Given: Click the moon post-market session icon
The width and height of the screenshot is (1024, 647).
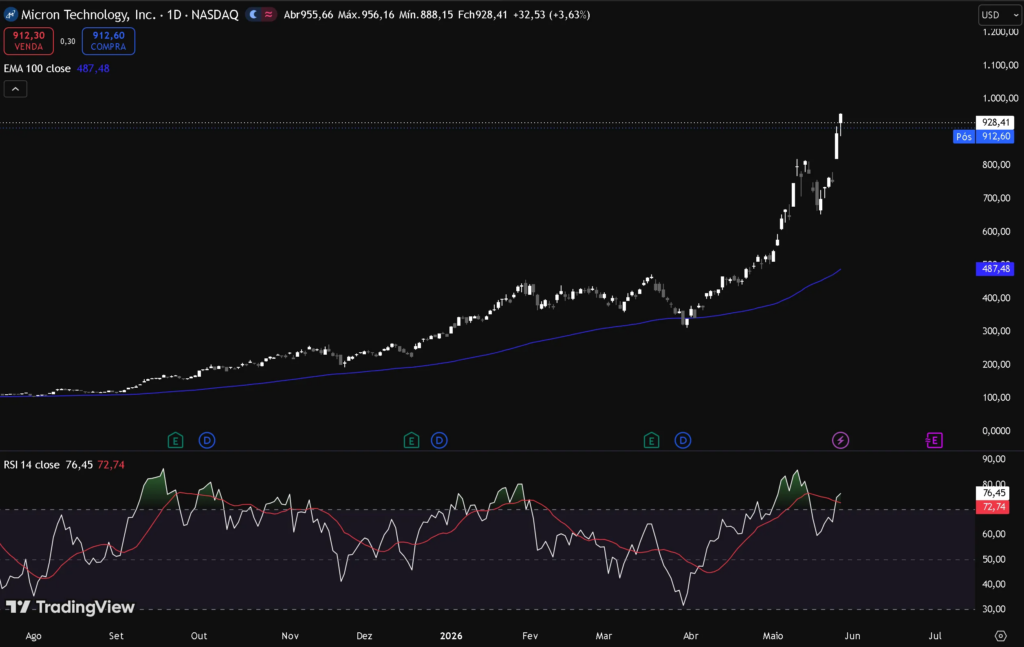Looking at the screenshot, I should (x=253, y=14).
